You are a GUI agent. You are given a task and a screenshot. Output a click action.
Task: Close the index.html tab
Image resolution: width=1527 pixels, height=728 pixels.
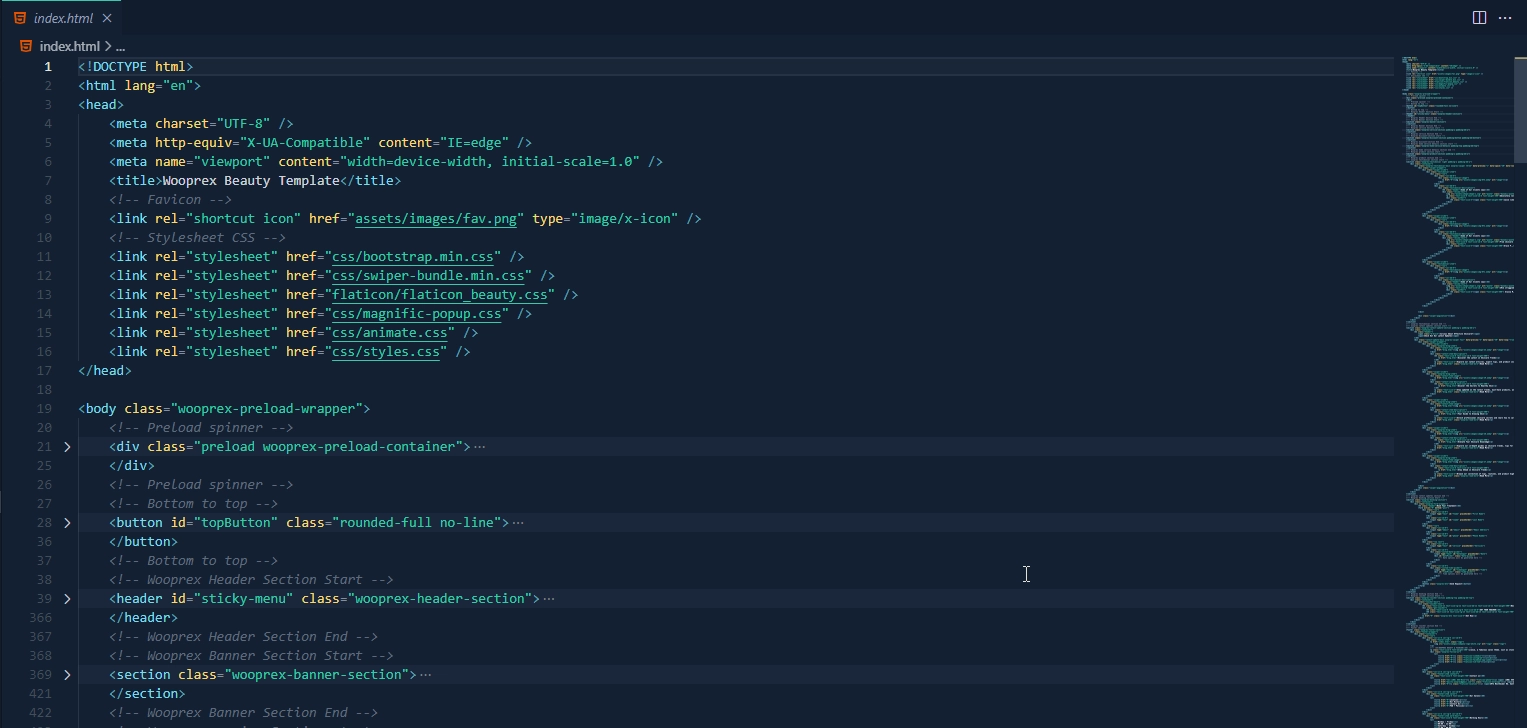coord(107,17)
